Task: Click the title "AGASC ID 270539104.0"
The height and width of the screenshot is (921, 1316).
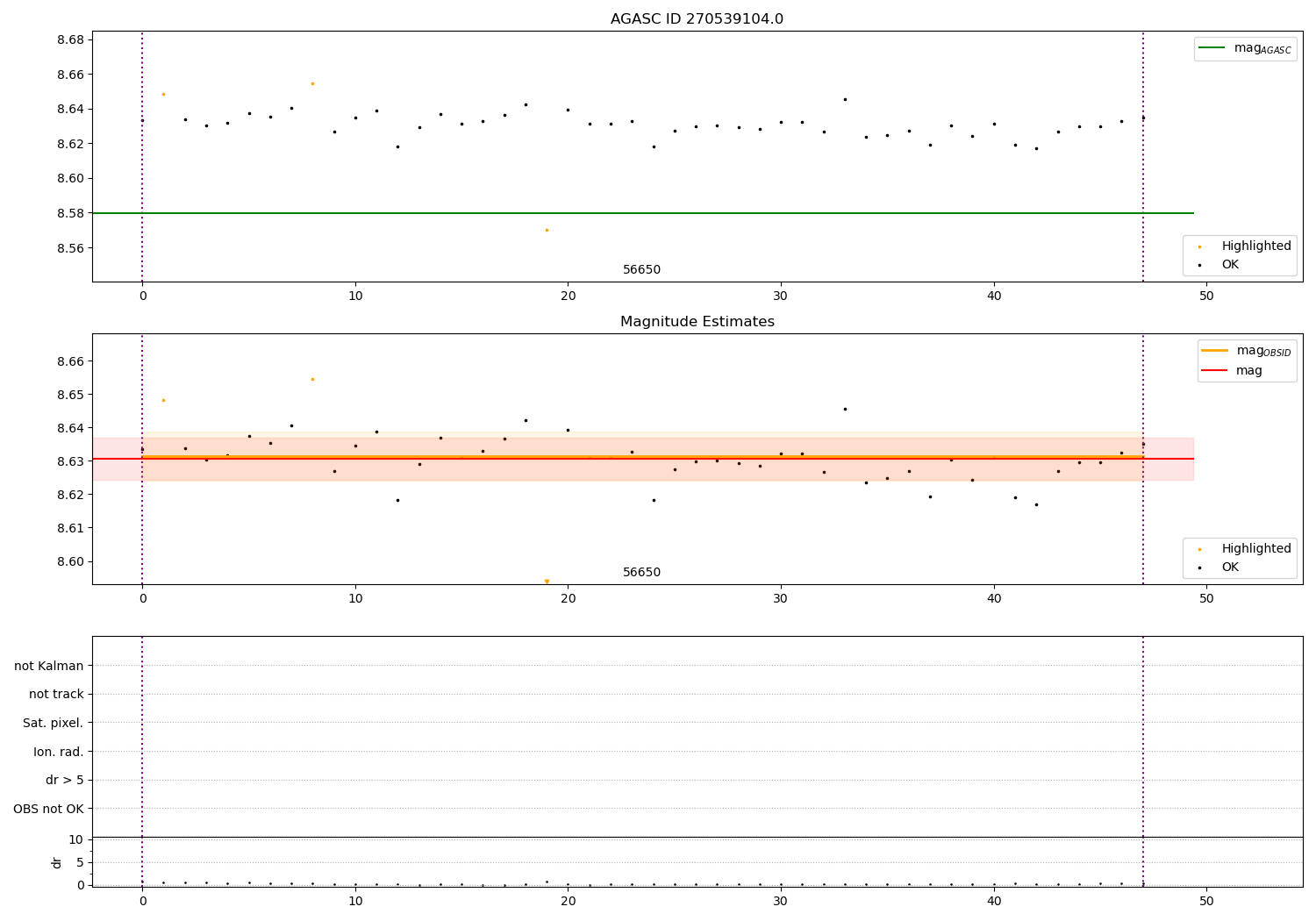Action: 697,19
